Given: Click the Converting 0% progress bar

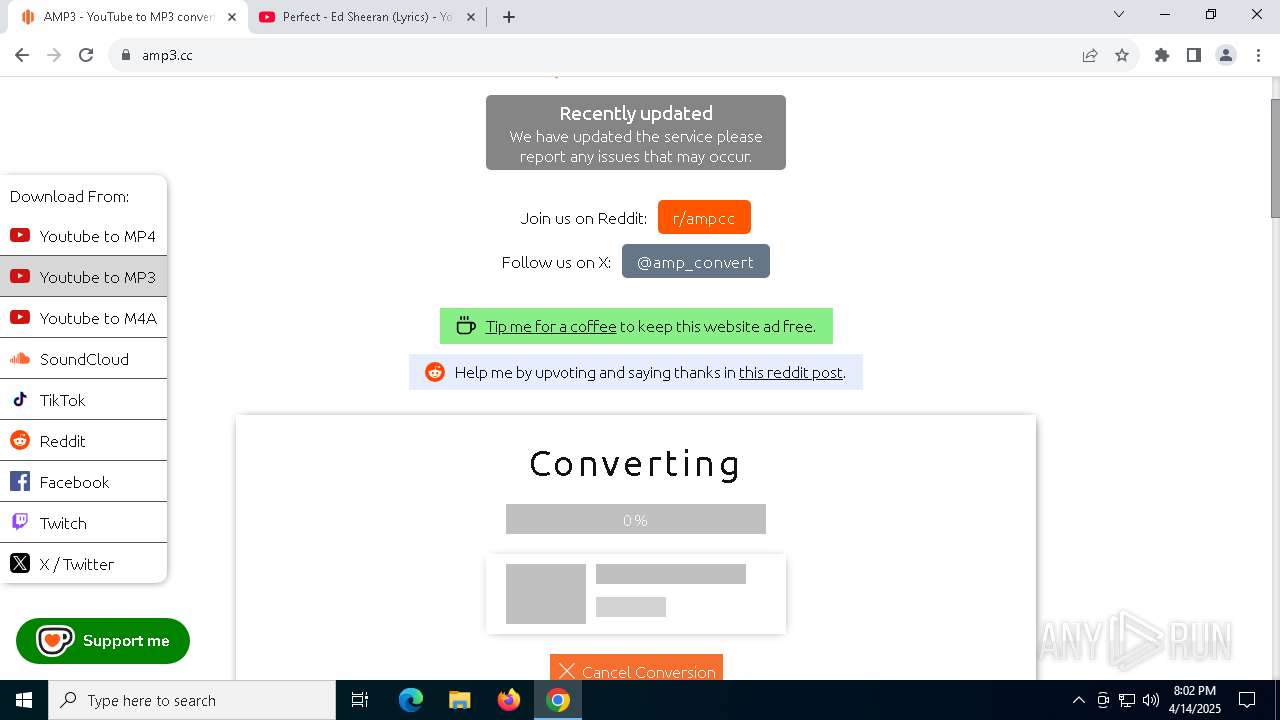Looking at the screenshot, I should 636,519.
